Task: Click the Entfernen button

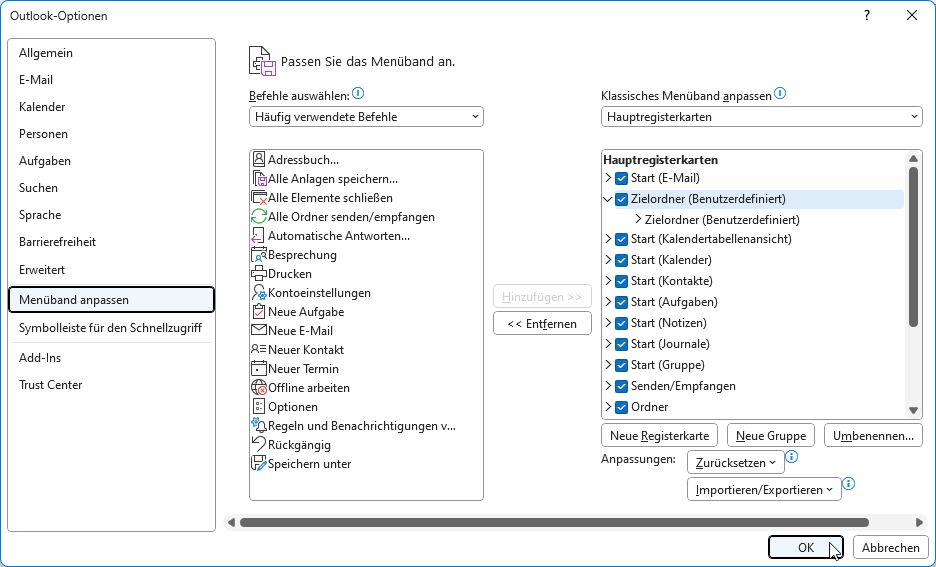Action: 542,323
